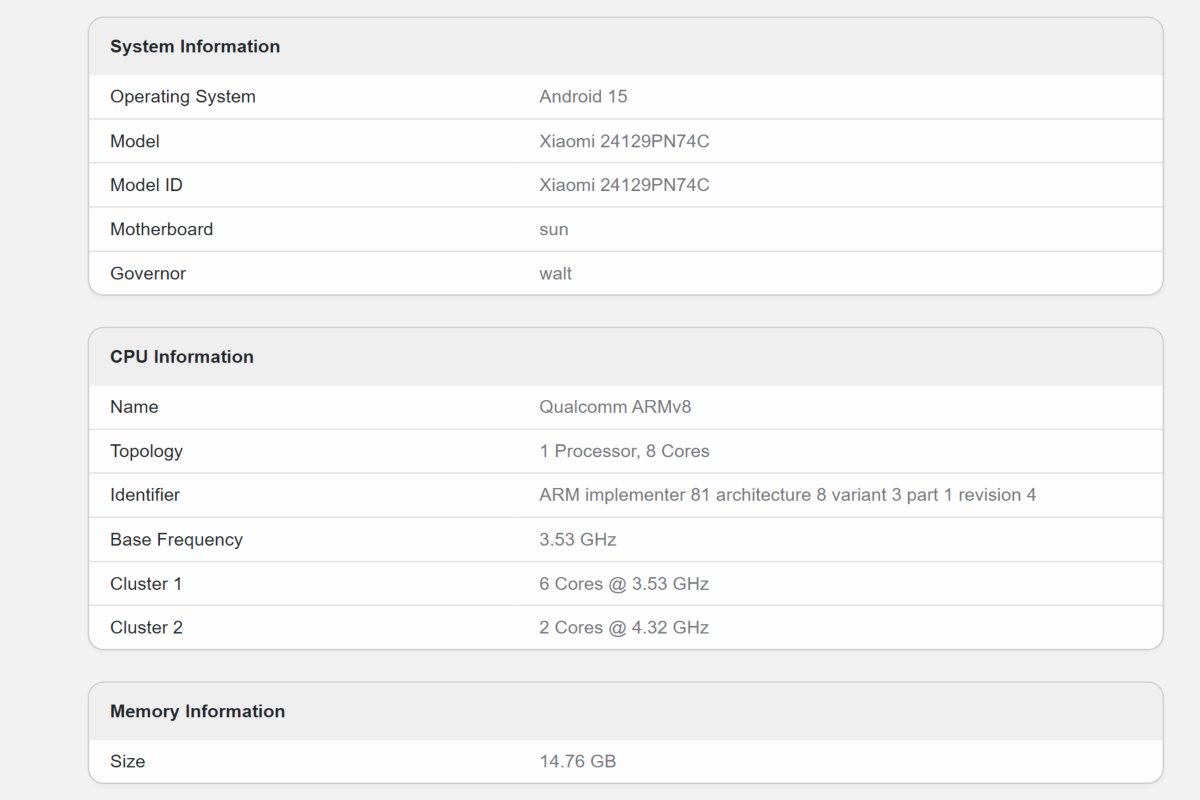Click the motherboard value sun
This screenshot has width=1200, height=800.
click(554, 230)
